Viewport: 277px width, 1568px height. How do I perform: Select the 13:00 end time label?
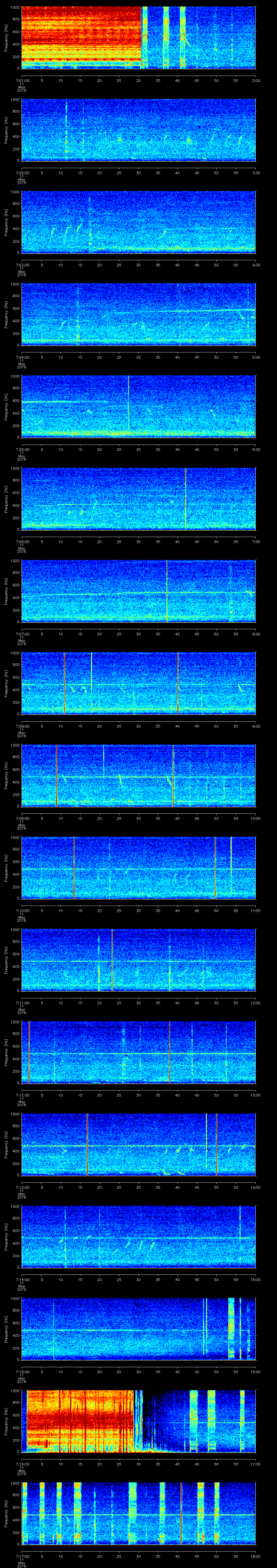pos(255,1095)
